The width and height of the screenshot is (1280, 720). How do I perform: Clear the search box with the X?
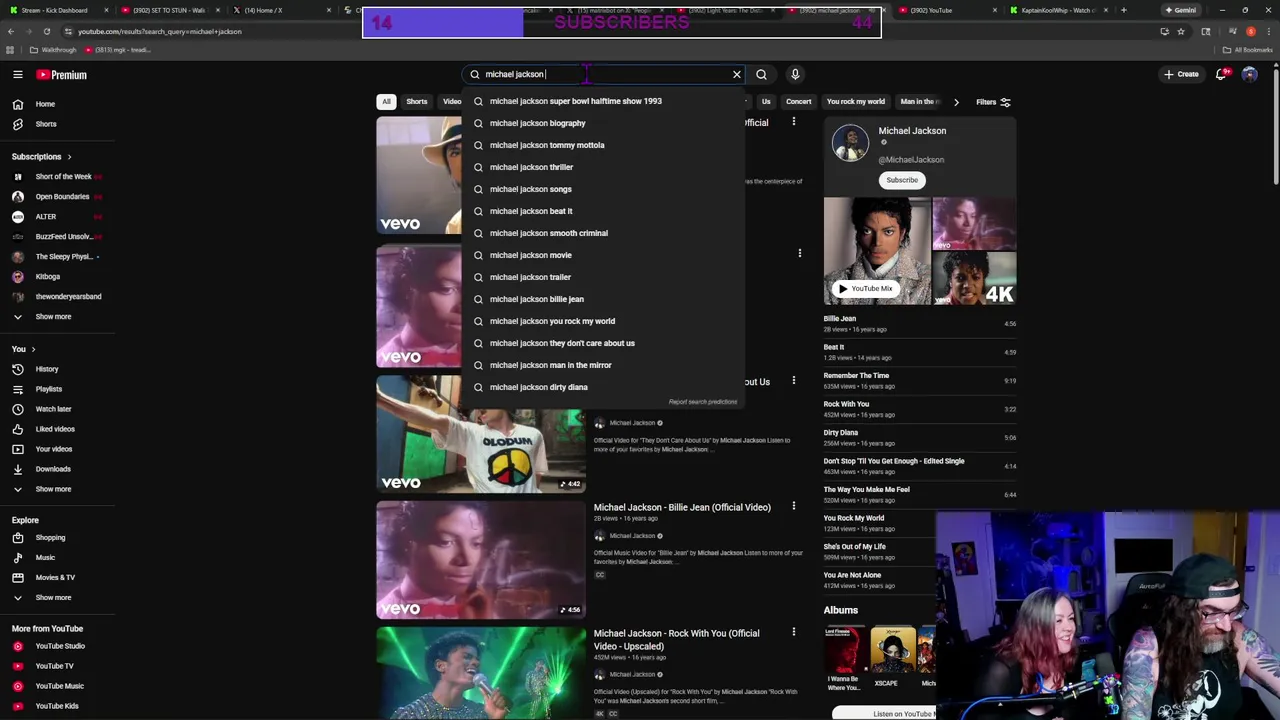(737, 74)
